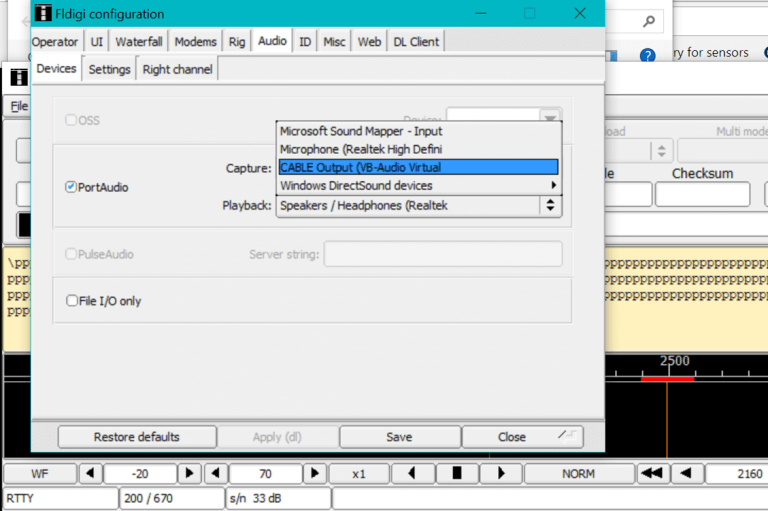Open File menu in main Fldigi window
Viewport: 768px width, 511px height.
[x=19, y=106]
